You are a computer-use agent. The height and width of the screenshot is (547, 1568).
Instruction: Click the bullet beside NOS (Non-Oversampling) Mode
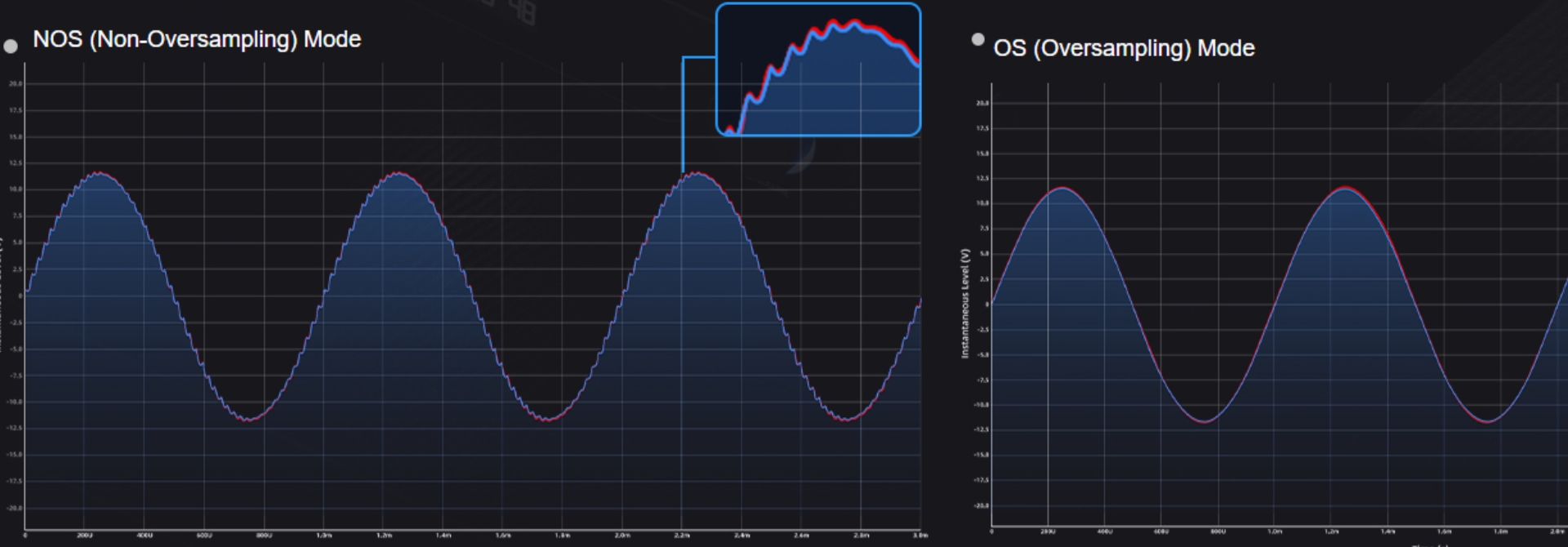point(11,47)
